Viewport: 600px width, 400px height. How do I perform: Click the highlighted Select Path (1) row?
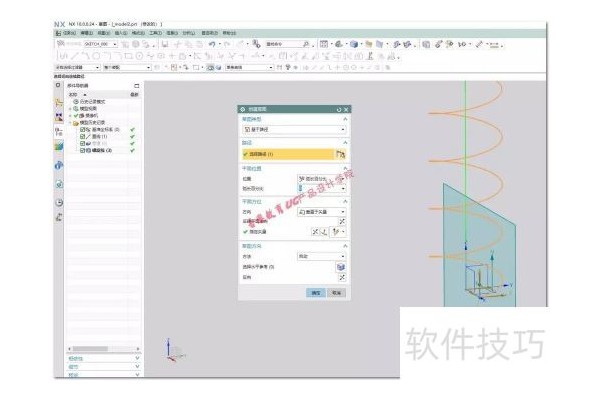[288, 154]
